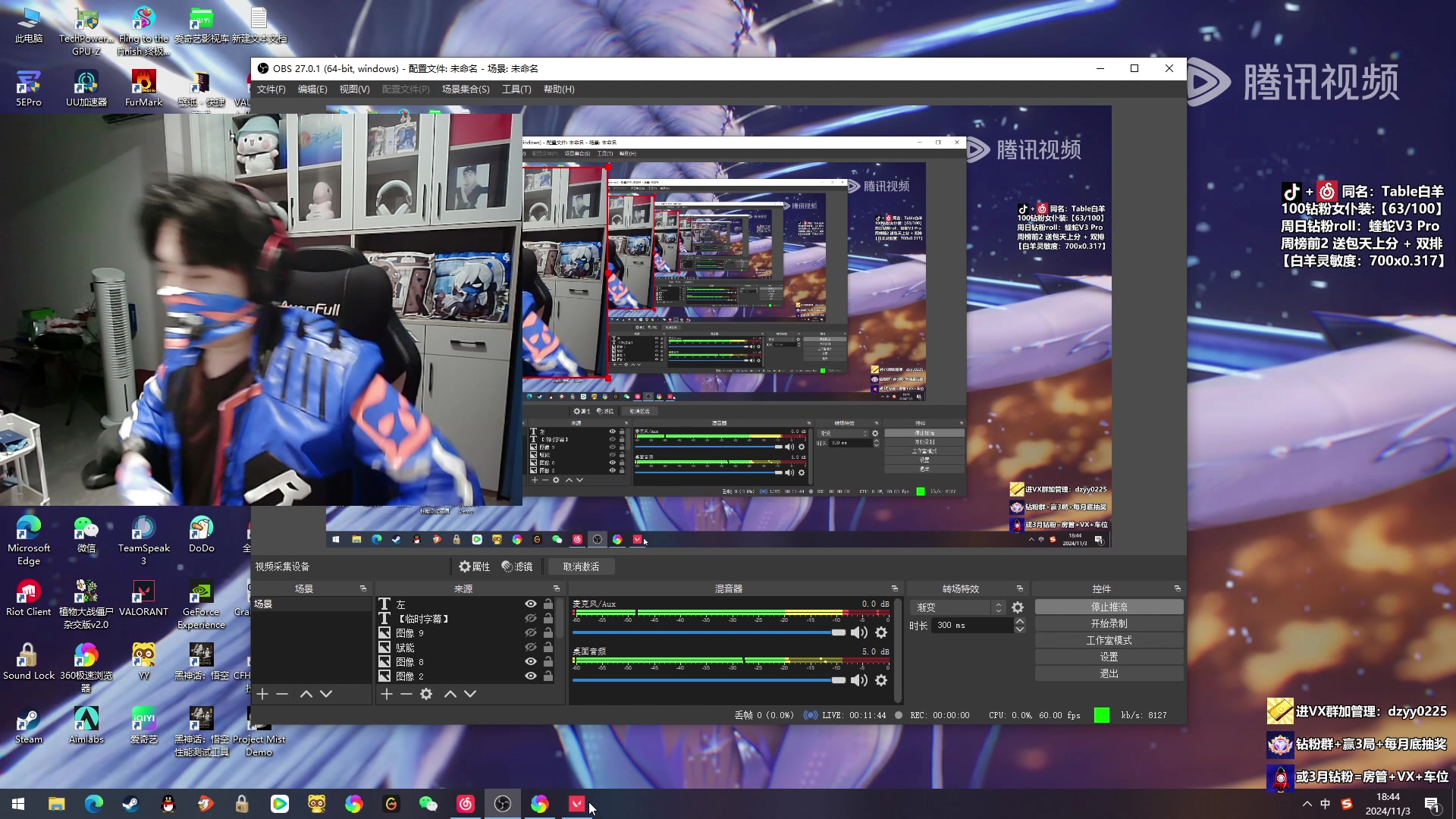Open 麦克风/Aux audio settings gear
The height and width of the screenshot is (819, 1456).
pyautogui.click(x=881, y=633)
